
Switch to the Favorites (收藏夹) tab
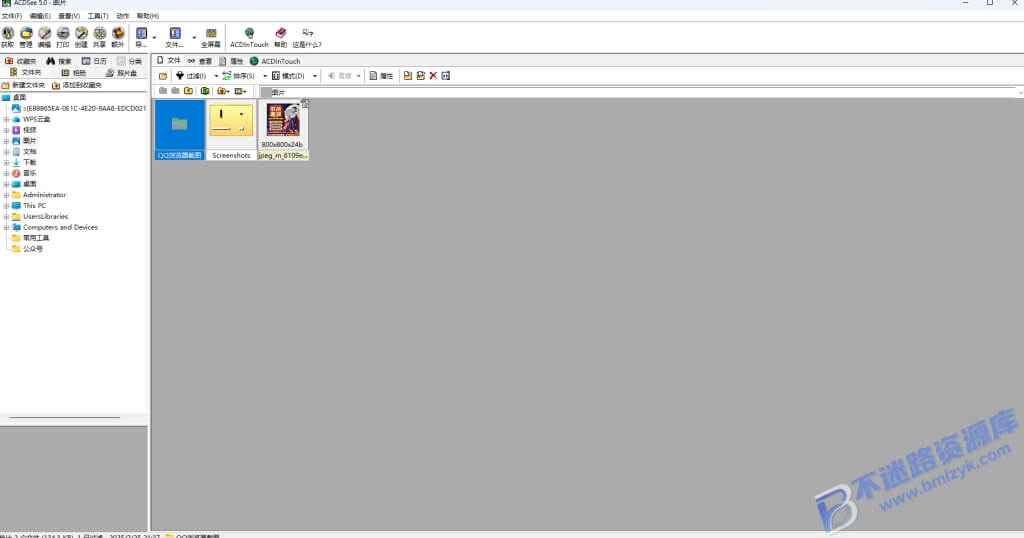[21, 61]
